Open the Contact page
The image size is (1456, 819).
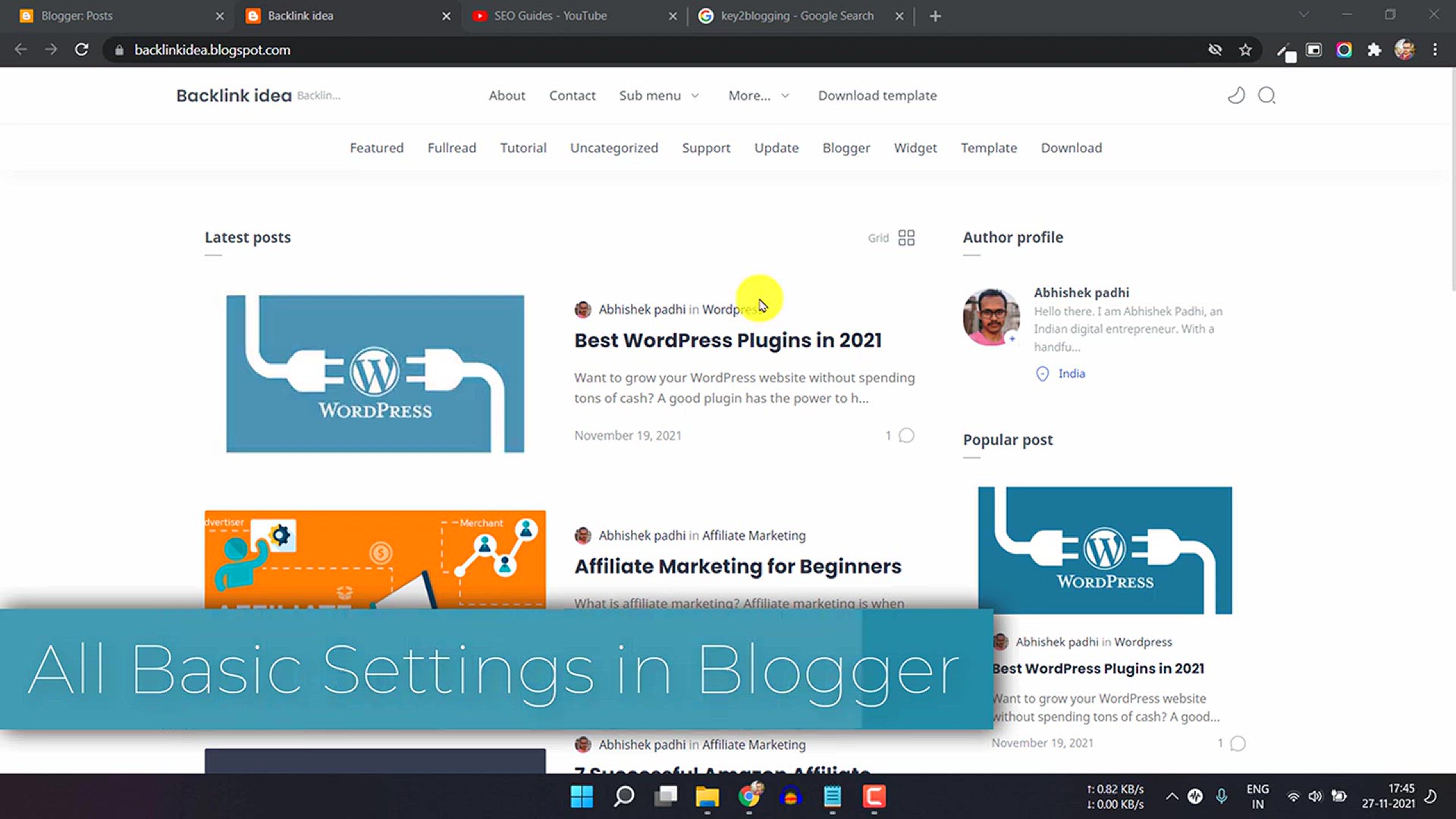pos(573,96)
